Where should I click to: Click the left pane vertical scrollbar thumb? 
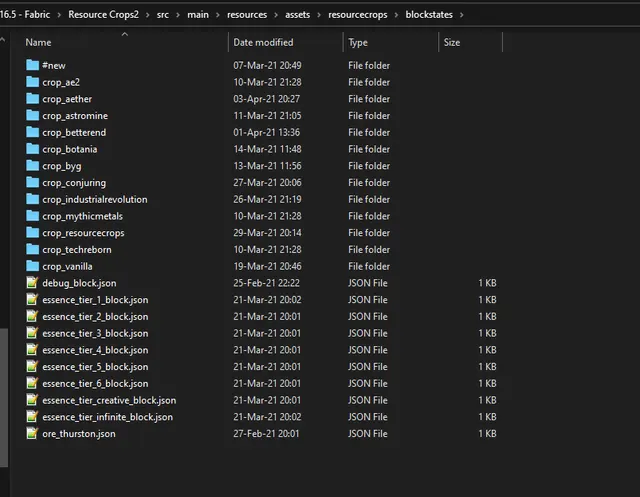(x=4, y=397)
